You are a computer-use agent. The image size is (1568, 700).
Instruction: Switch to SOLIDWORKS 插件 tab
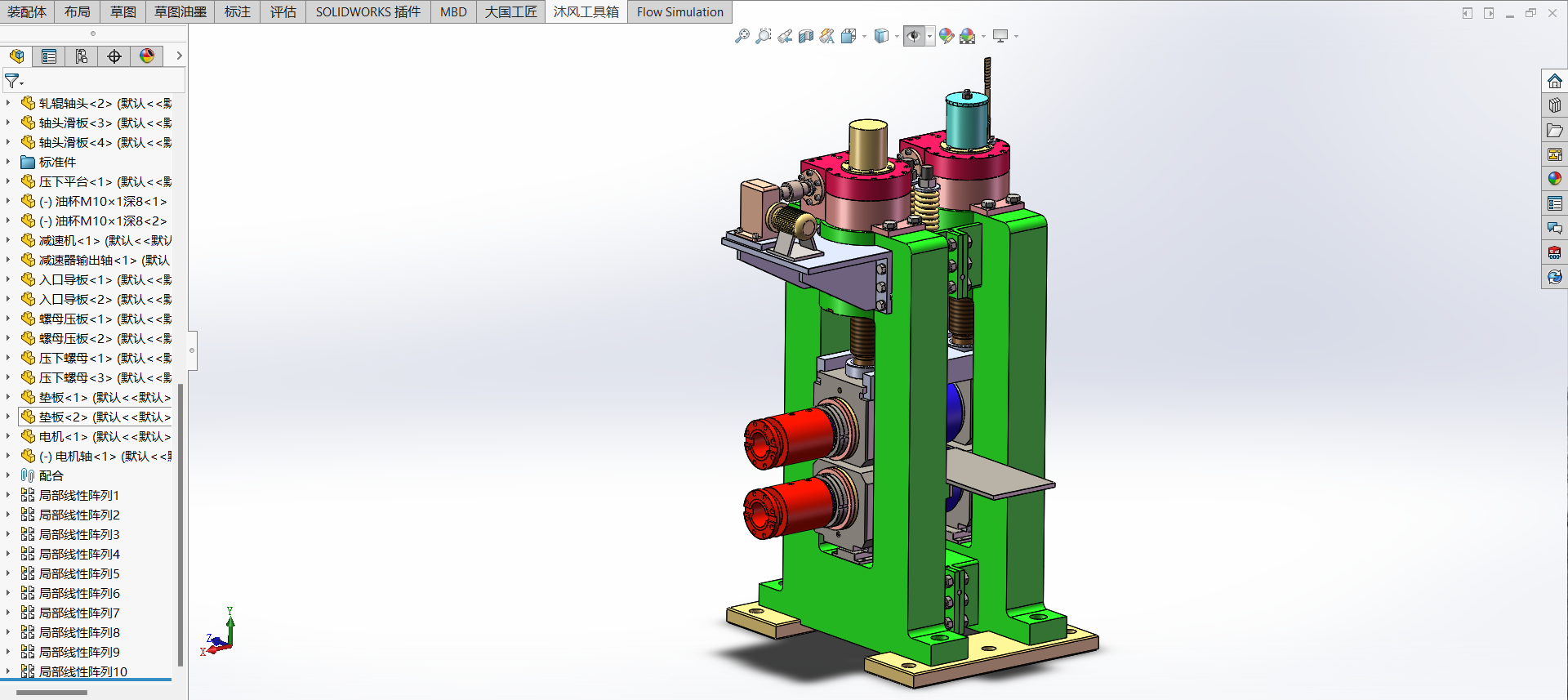coord(368,11)
